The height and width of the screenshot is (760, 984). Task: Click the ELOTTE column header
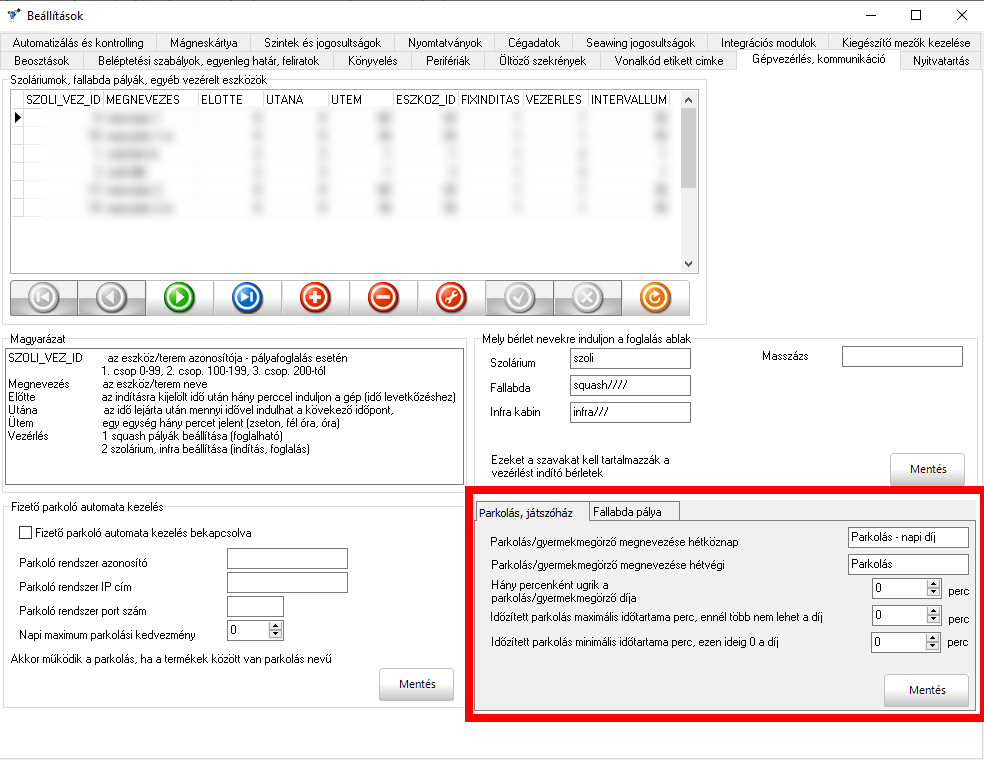click(x=230, y=100)
